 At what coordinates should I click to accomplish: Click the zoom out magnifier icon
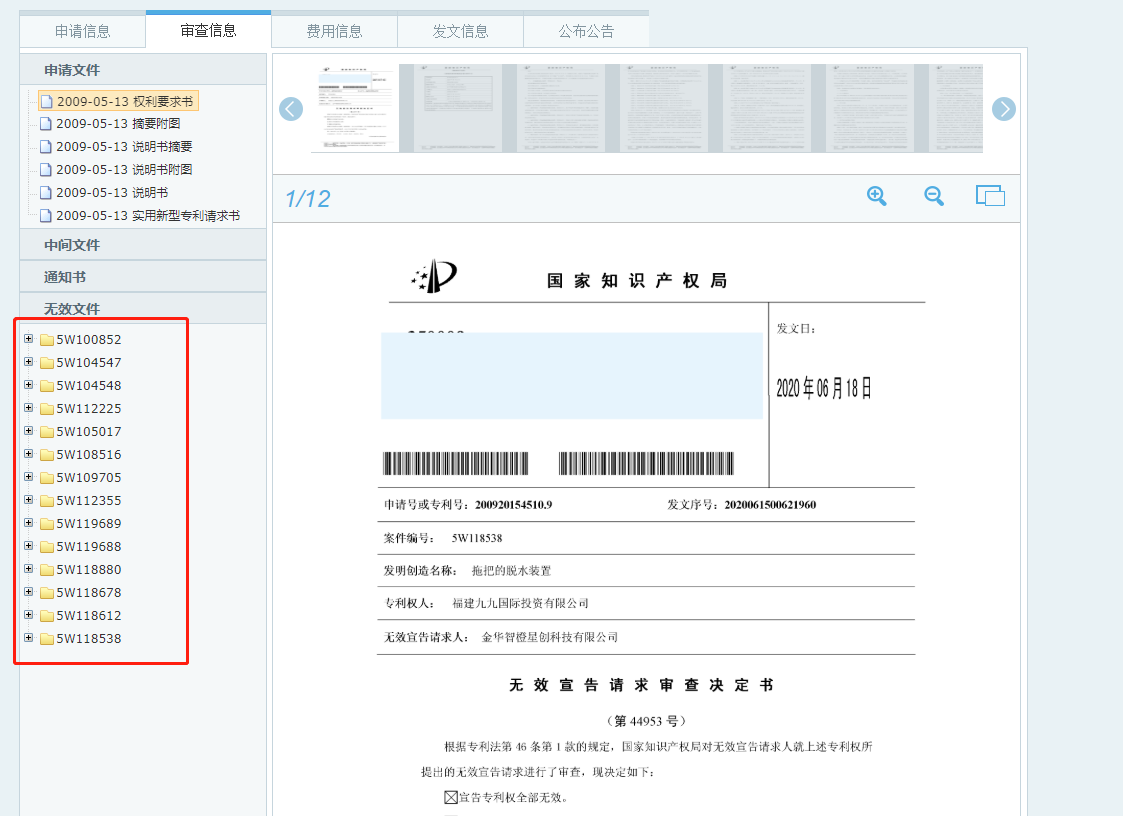pos(934,196)
